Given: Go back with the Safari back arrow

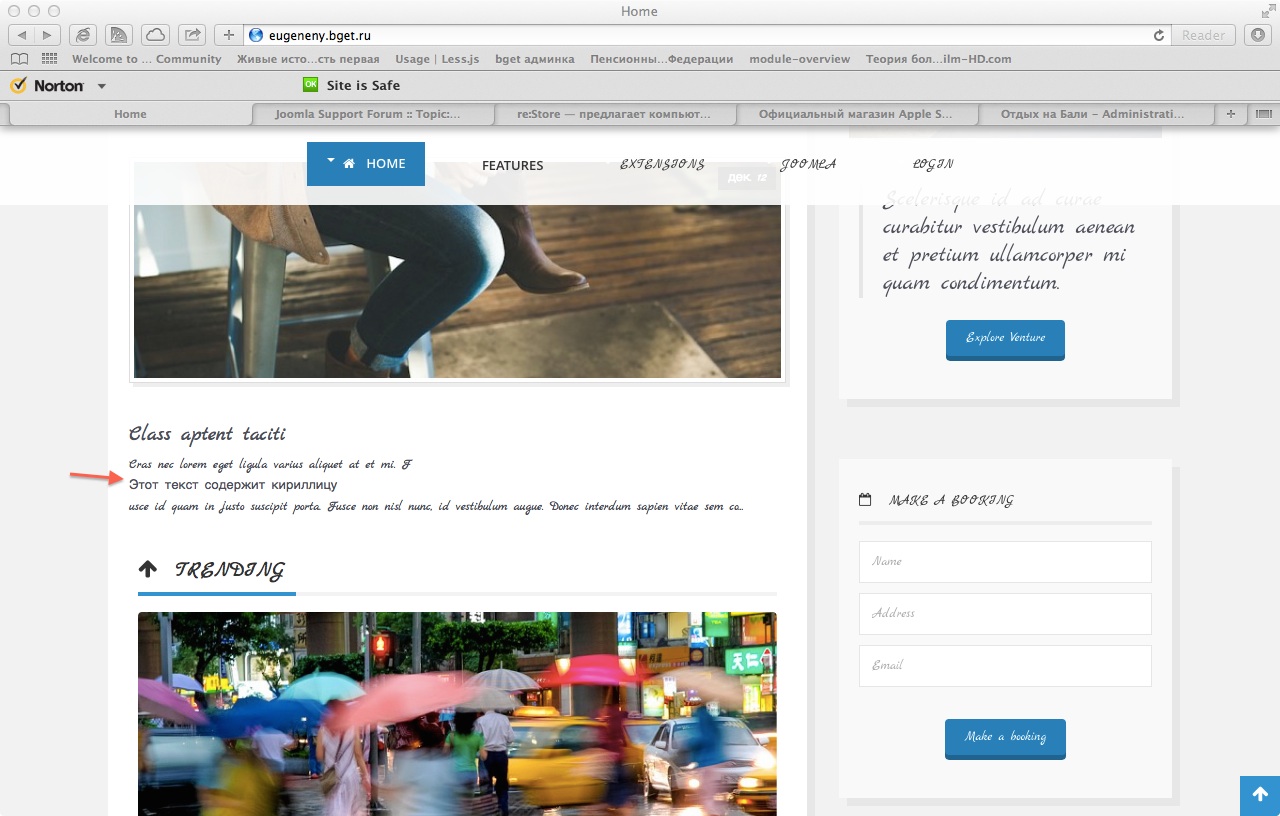Looking at the screenshot, I should [21, 35].
